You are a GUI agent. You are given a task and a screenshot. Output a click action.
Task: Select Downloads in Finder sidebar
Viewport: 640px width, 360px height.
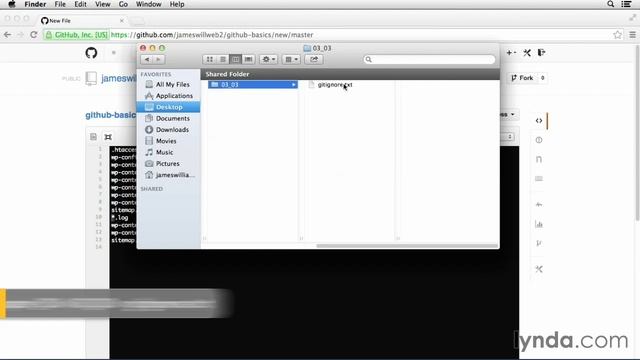click(168, 129)
